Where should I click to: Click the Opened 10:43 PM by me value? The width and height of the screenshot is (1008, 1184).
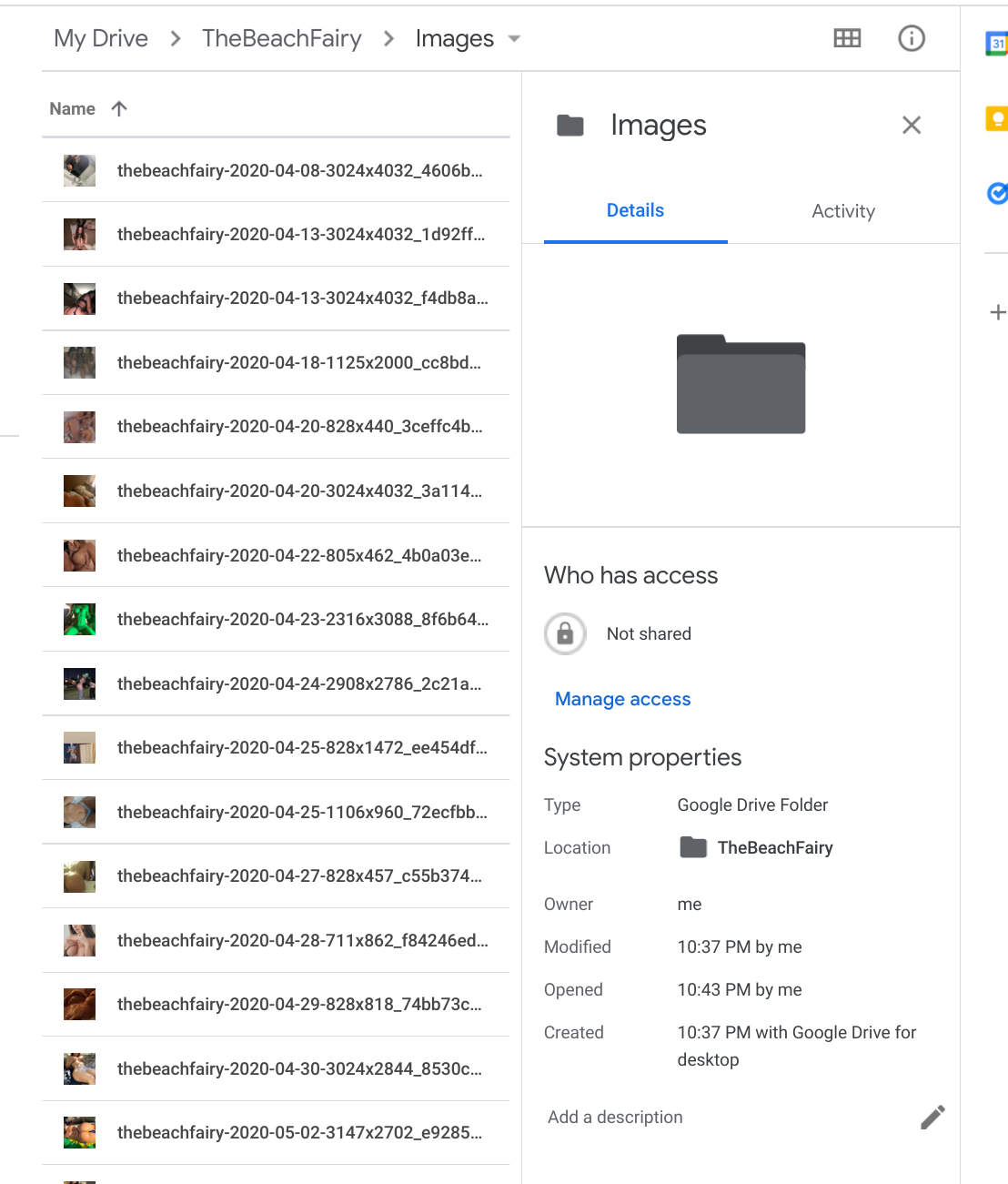[x=740, y=989]
